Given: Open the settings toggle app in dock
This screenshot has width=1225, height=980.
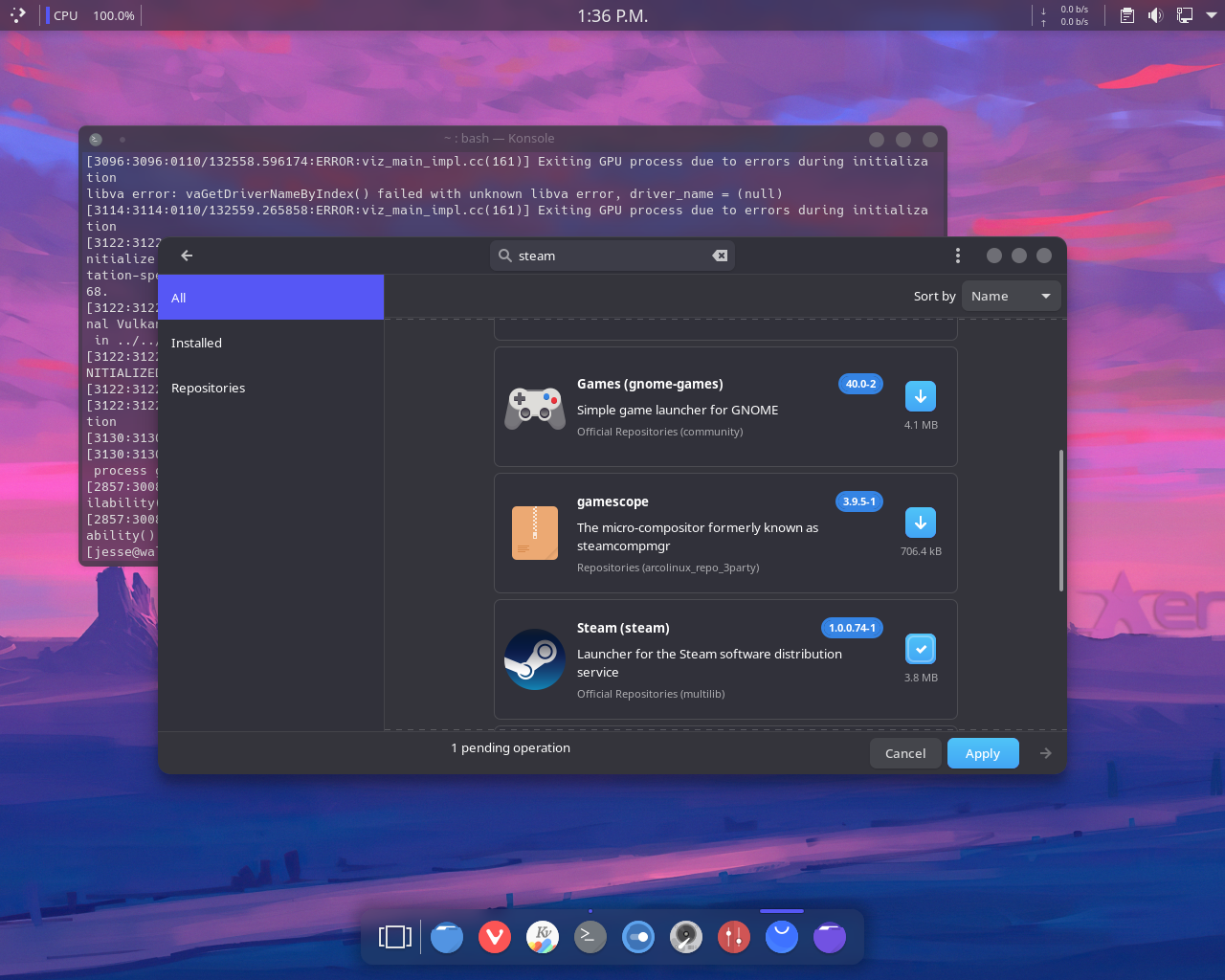Looking at the screenshot, I should [x=638, y=937].
